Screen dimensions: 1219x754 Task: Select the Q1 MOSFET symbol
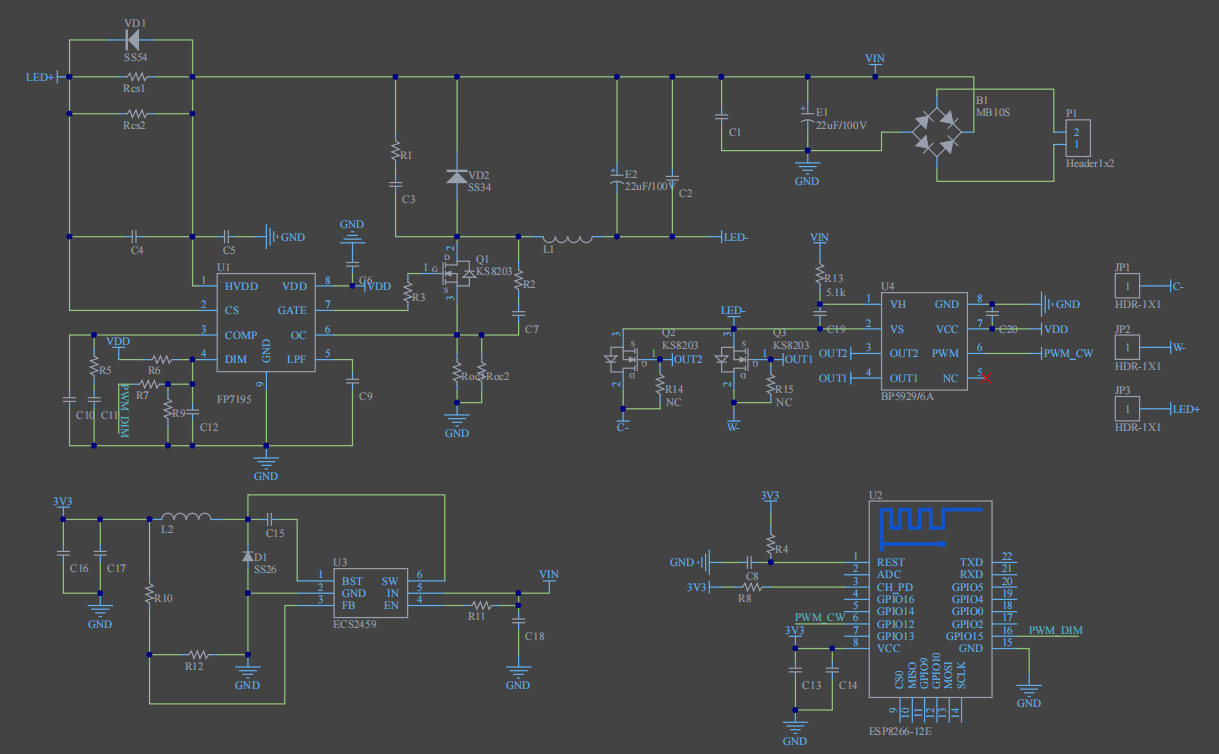pos(457,271)
